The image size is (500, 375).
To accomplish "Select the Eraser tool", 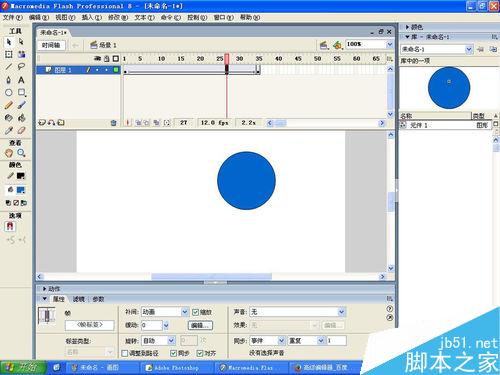I will tap(21, 130).
